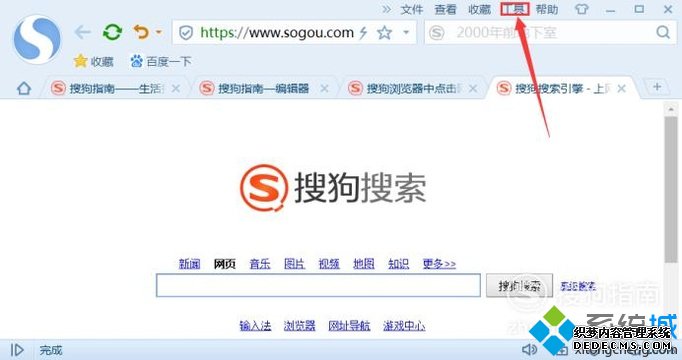
Task: Open the 查看 menu
Action: pos(445,9)
